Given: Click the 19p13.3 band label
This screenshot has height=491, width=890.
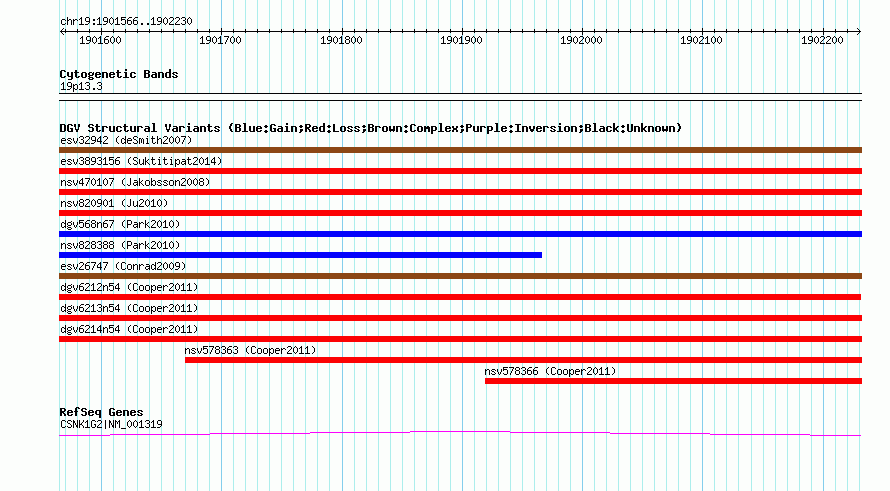Looking at the screenshot, I should pyautogui.click(x=81, y=86).
